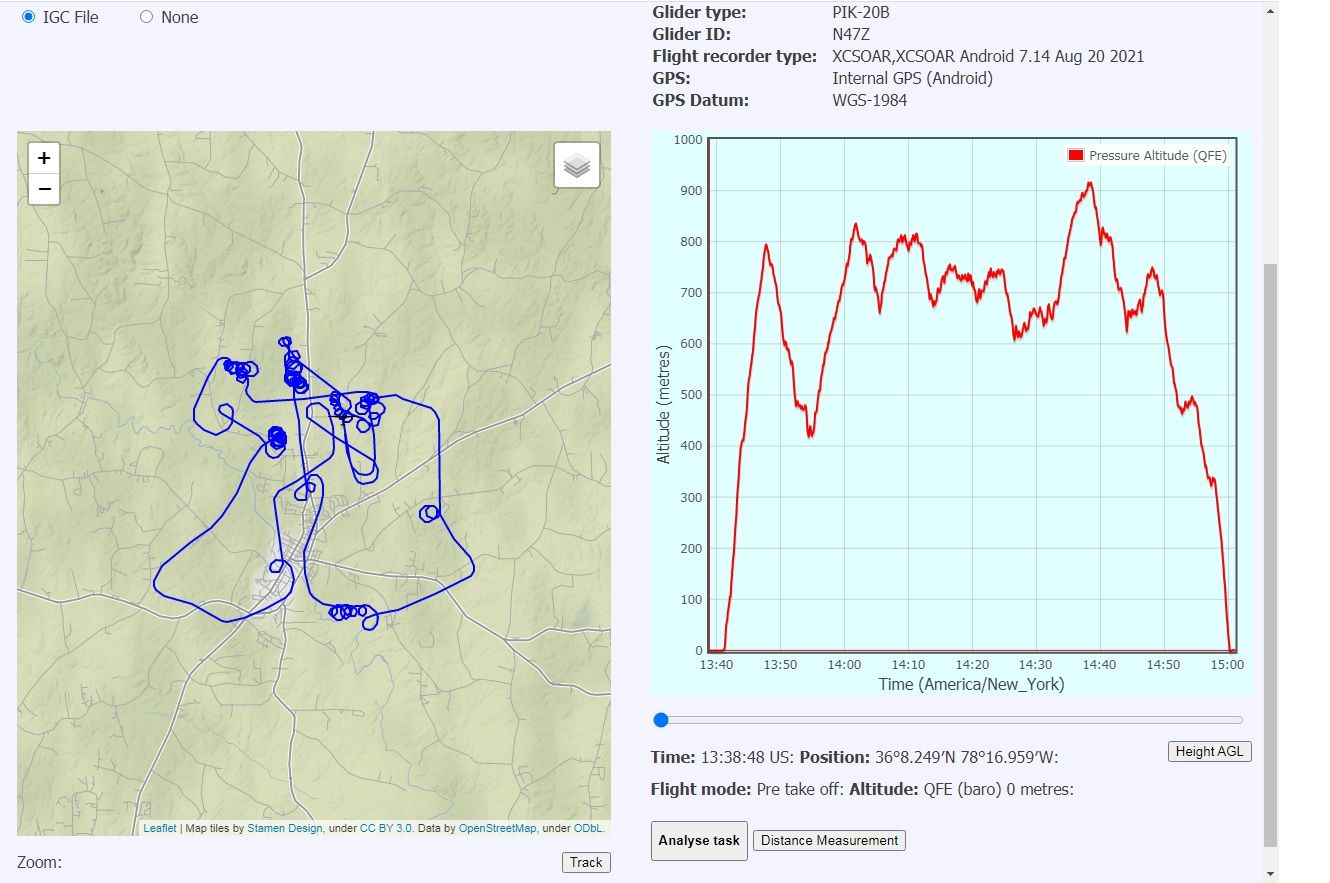Select the IGC File radio option
The image size is (1330, 883).
click(28, 17)
